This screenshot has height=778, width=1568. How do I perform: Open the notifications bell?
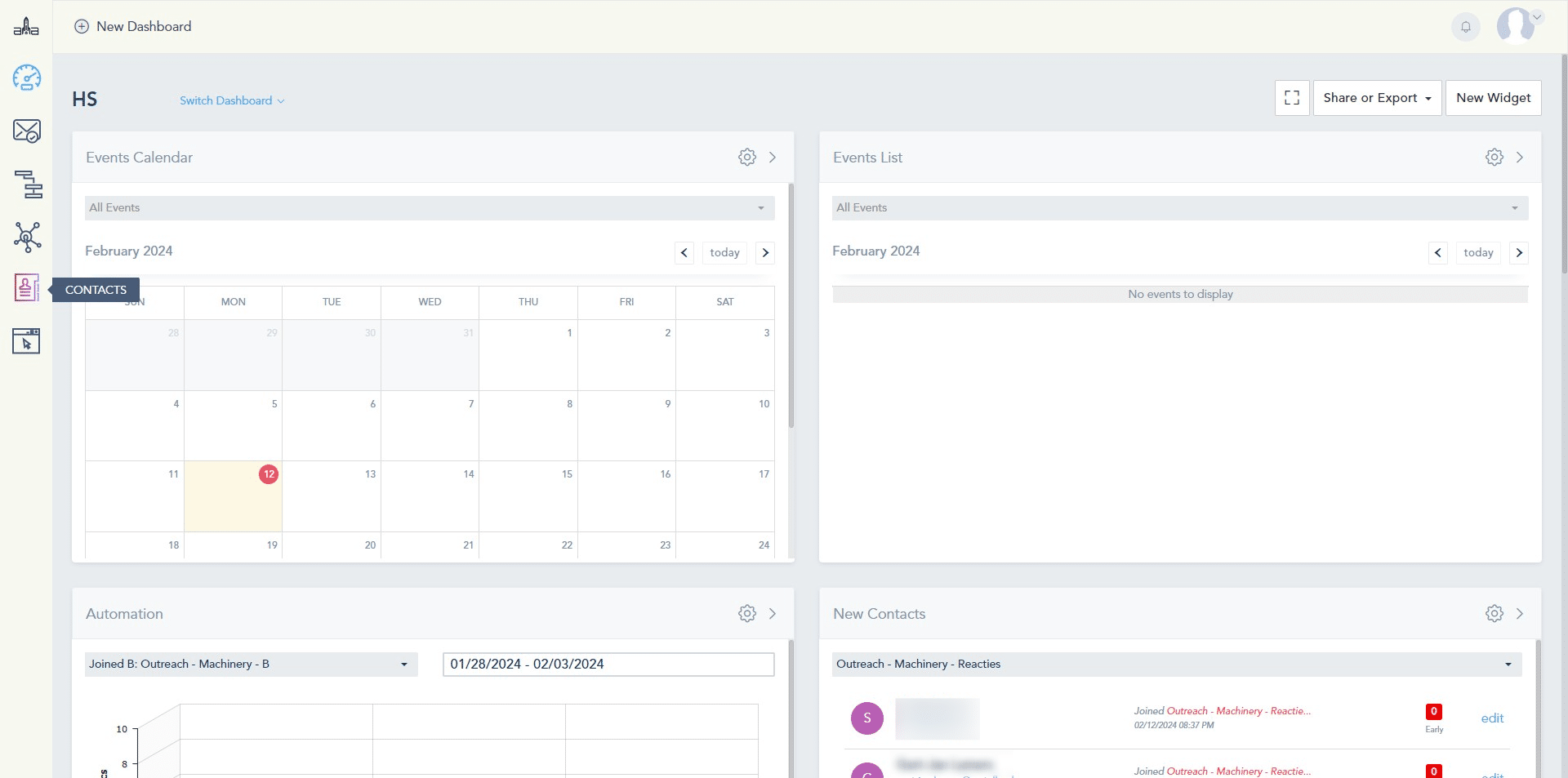coord(1466,27)
